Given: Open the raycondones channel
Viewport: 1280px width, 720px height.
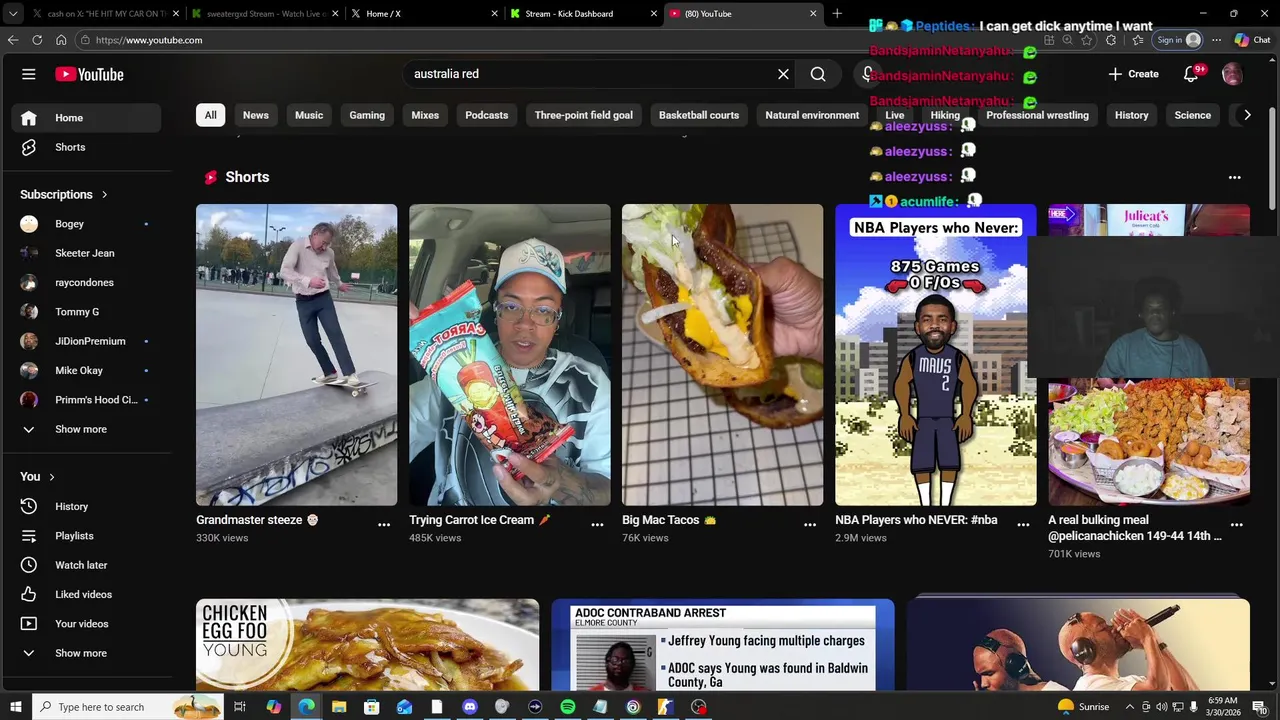Looking at the screenshot, I should (x=86, y=282).
